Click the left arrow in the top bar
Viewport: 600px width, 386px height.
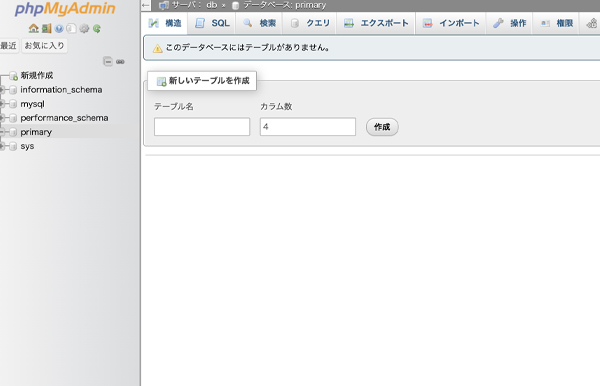(x=145, y=5)
